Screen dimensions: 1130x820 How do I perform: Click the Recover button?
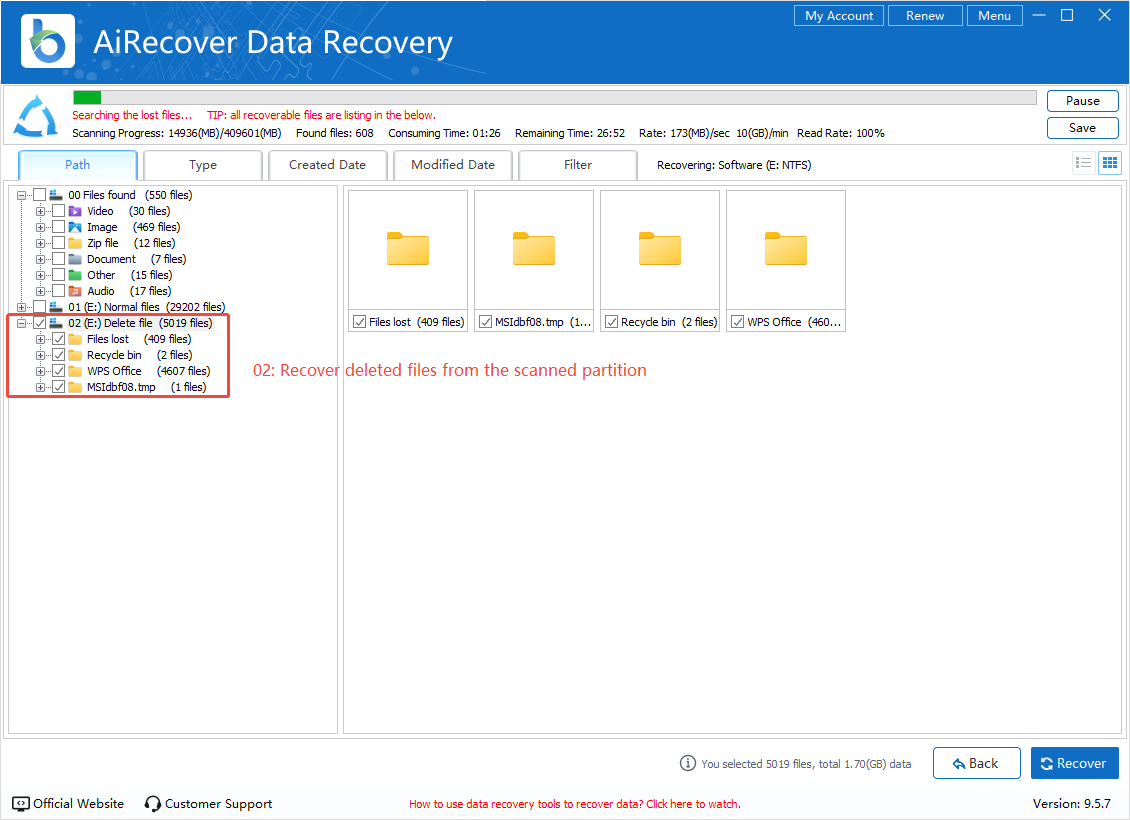1074,763
